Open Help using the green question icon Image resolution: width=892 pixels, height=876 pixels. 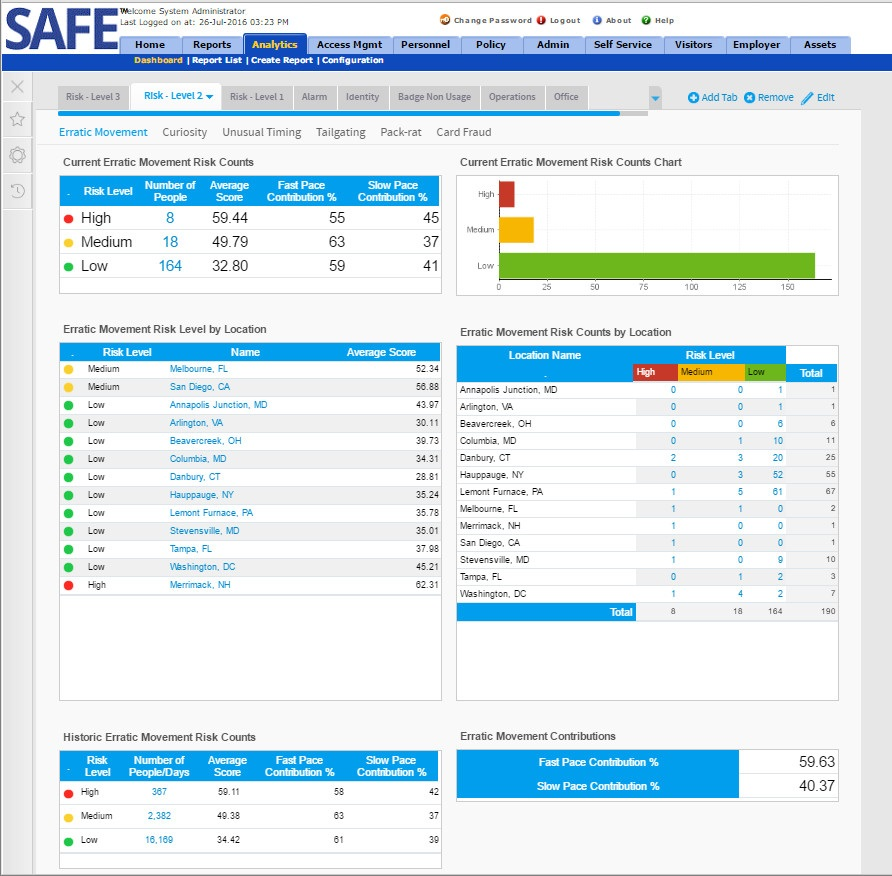point(645,19)
